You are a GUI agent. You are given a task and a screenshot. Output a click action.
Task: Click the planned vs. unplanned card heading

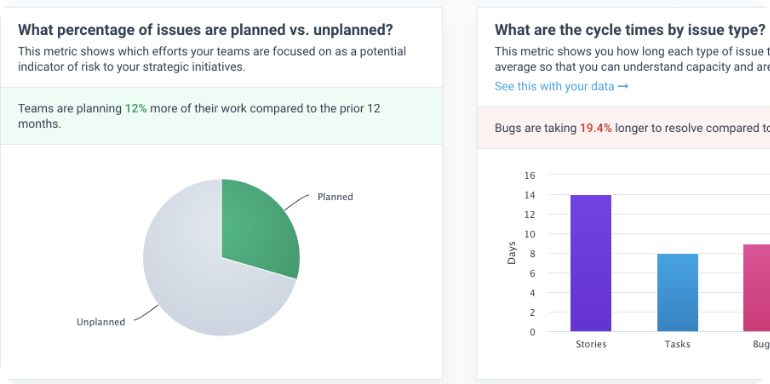pos(206,30)
